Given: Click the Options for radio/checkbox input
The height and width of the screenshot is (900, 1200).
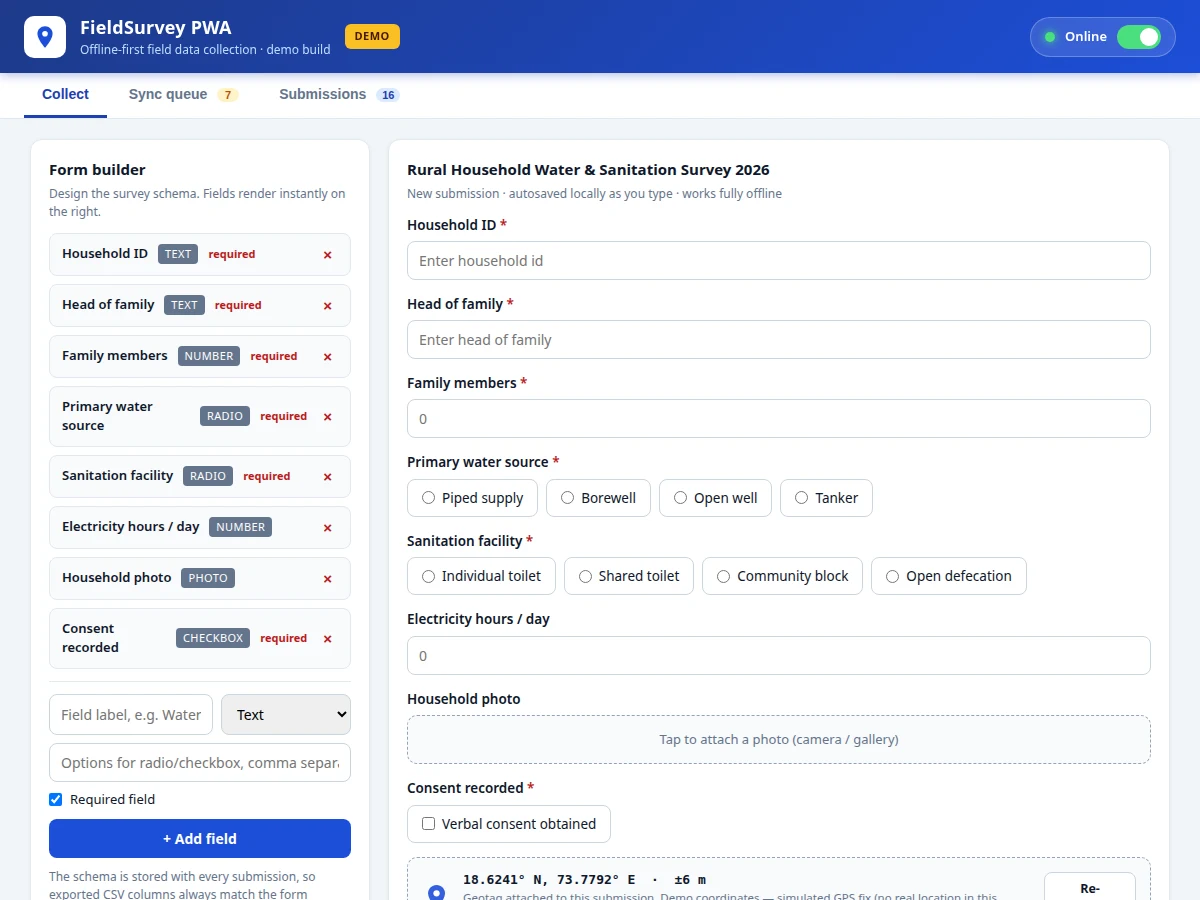Looking at the screenshot, I should click(200, 762).
